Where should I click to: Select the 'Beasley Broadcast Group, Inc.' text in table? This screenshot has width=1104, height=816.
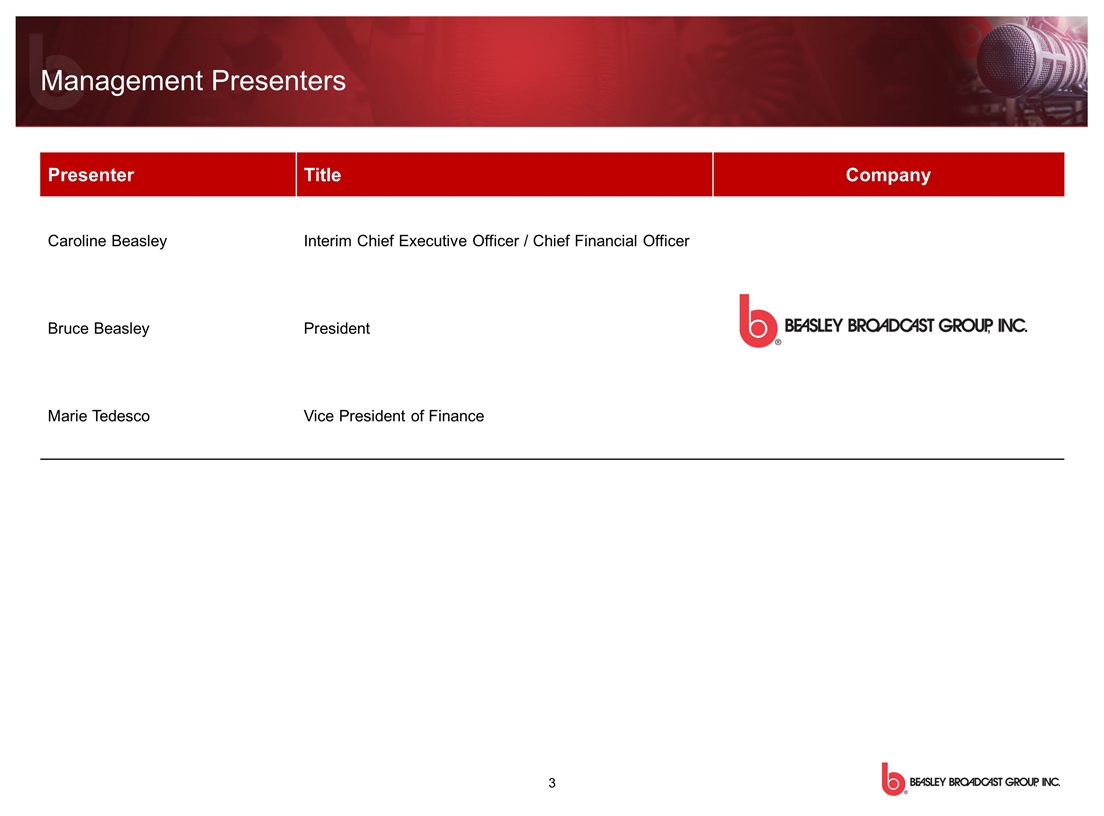(905, 326)
